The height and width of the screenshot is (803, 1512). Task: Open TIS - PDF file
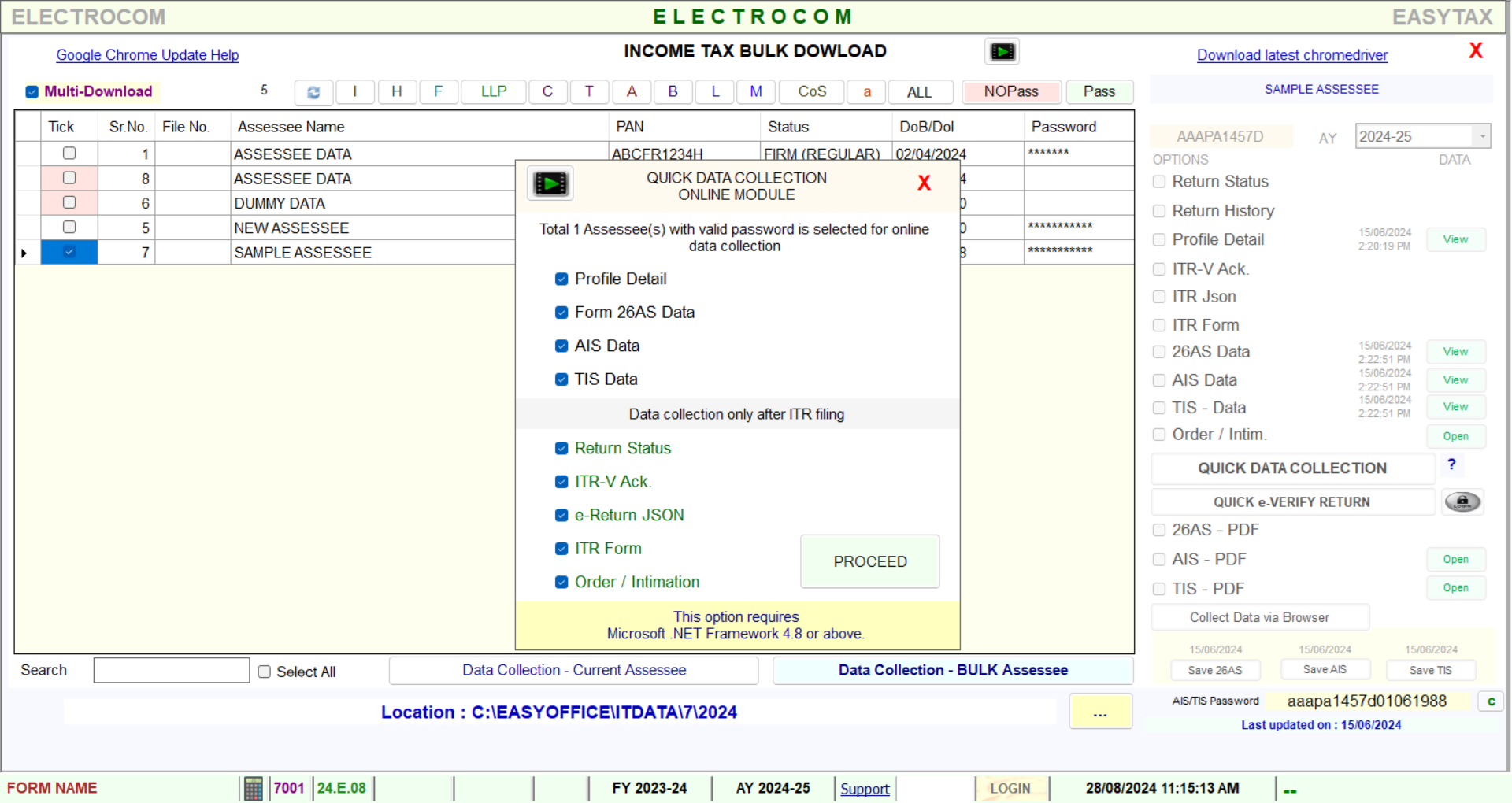1456,587
